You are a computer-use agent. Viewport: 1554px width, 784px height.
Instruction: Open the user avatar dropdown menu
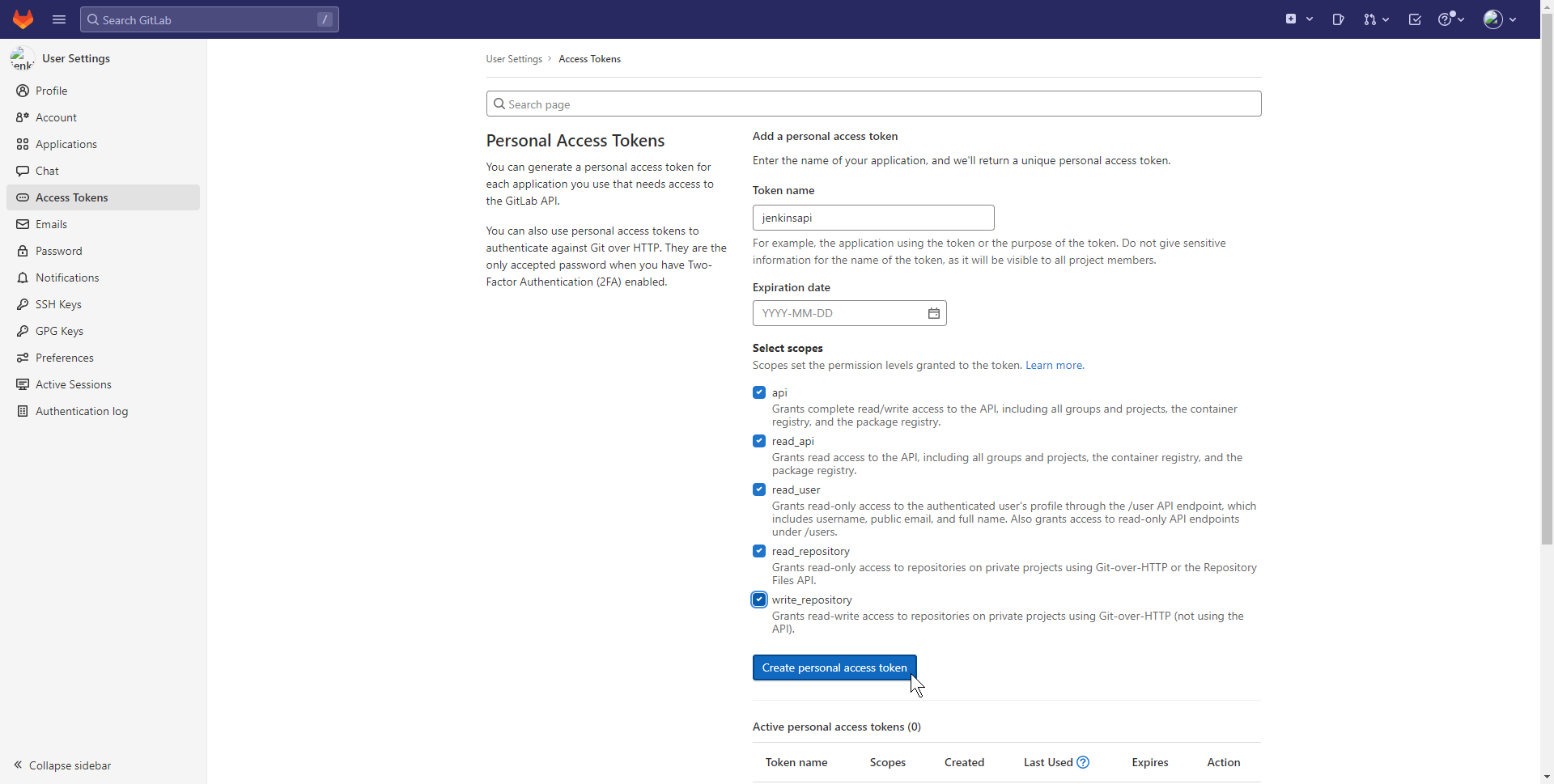tap(1500, 19)
